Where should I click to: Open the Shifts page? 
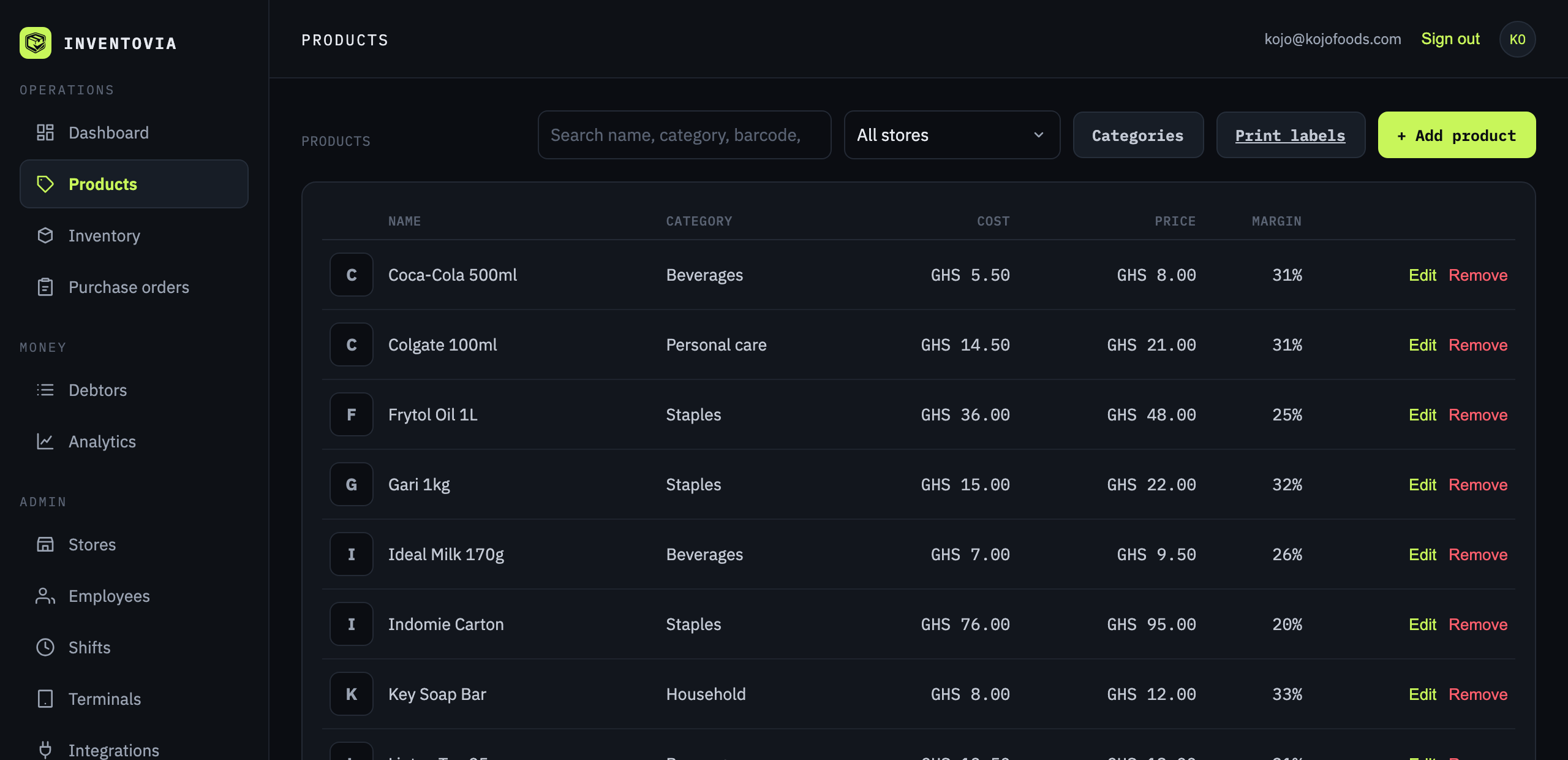(x=134, y=647)
